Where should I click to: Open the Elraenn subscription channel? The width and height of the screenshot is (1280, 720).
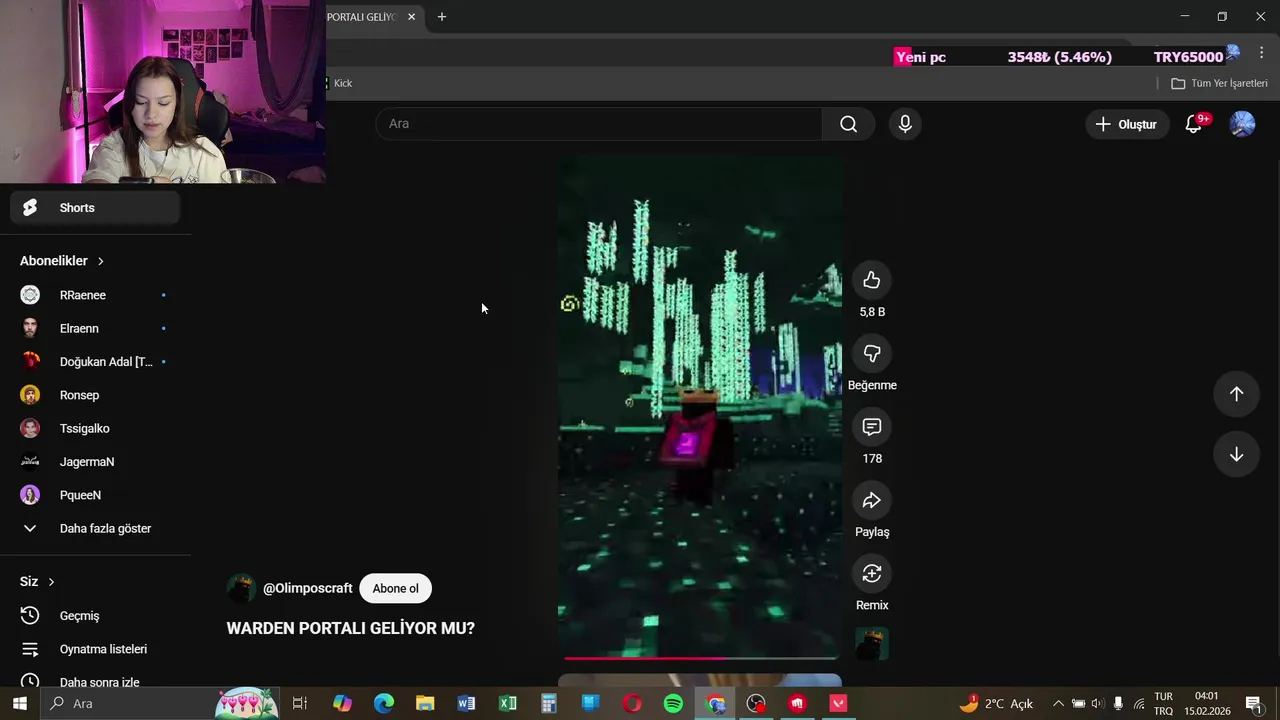pos(95,328)
